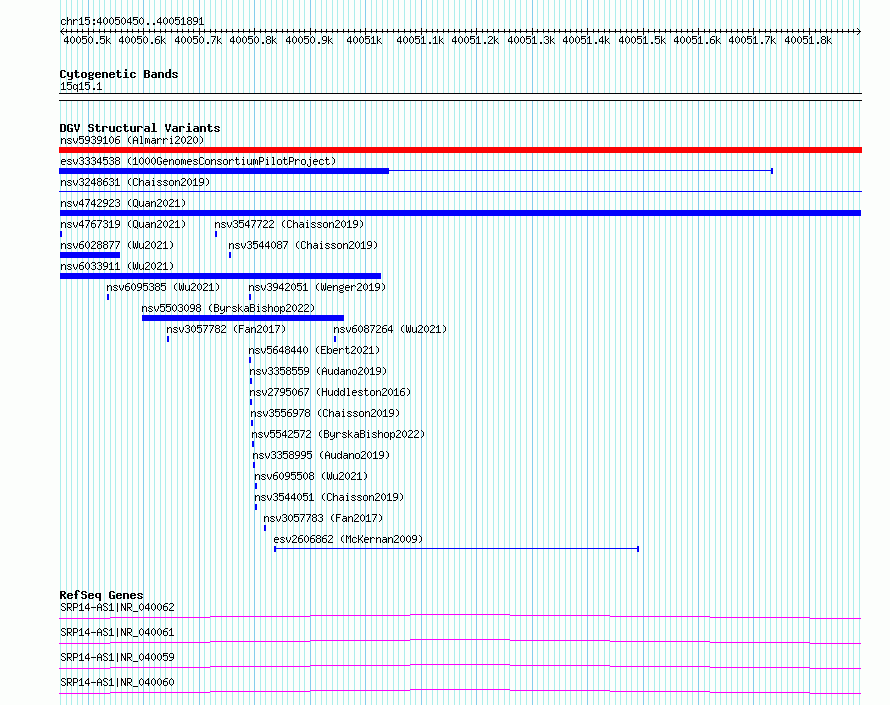Open variant nsv5939106 (Almarri2020)
Viewport: 890px width, 705px height.
[x=132, y=140]
